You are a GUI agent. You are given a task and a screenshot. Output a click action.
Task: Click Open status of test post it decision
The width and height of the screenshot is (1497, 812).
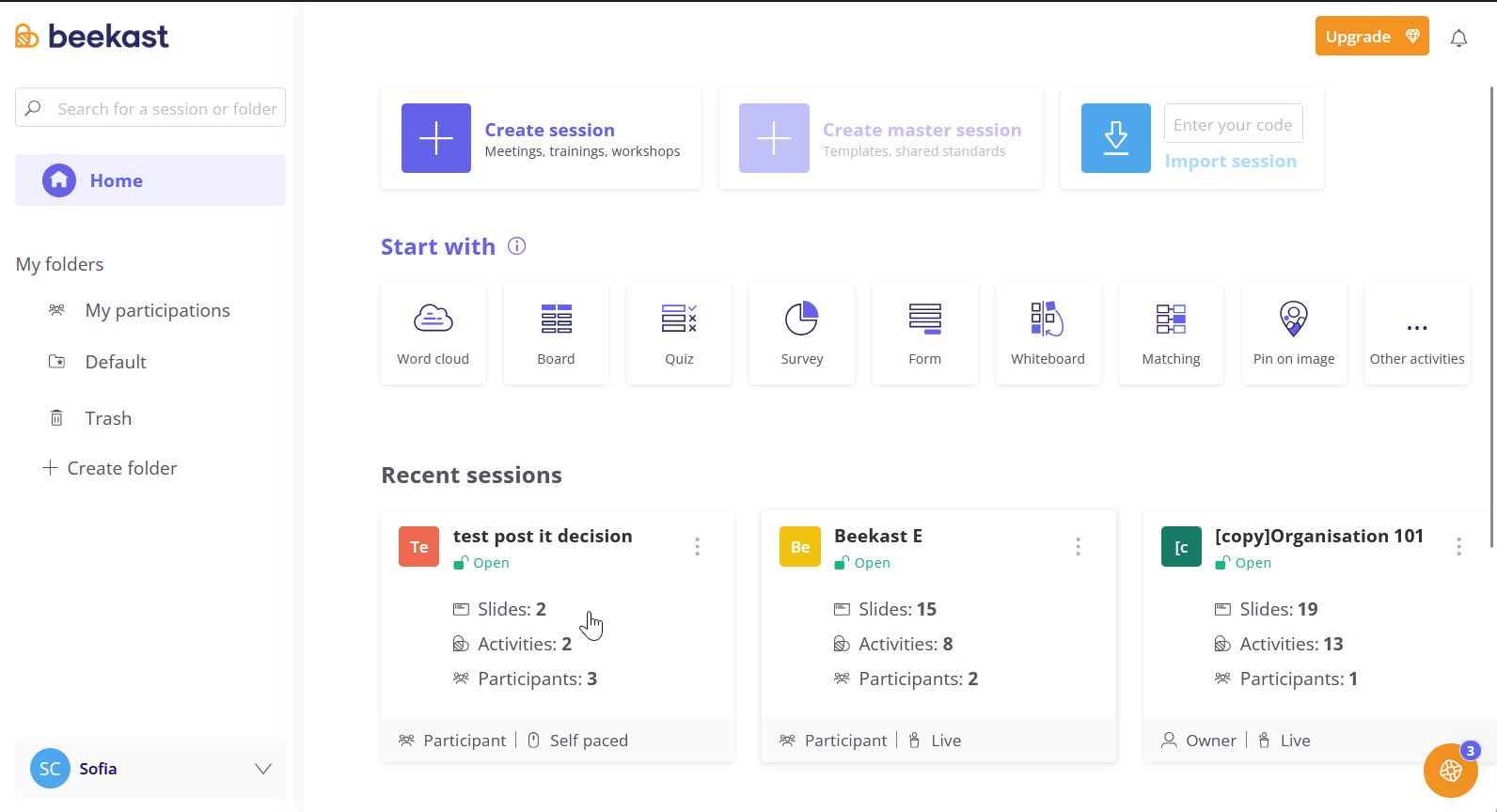point(481,563)
